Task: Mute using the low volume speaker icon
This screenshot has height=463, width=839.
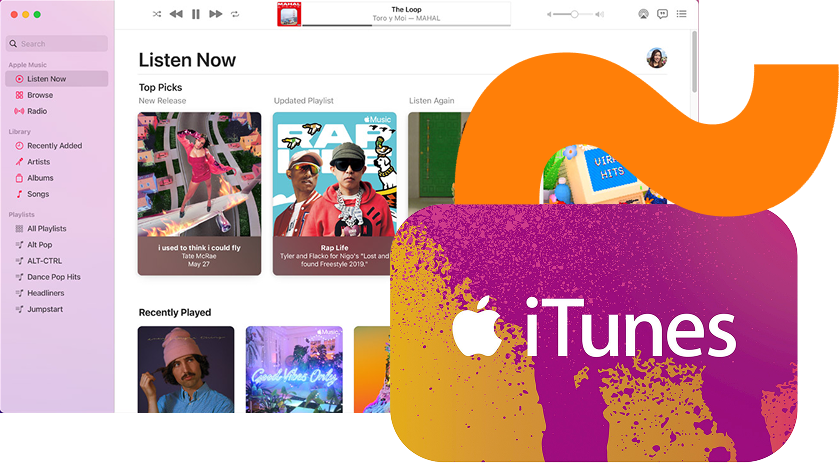Action: 549,14
